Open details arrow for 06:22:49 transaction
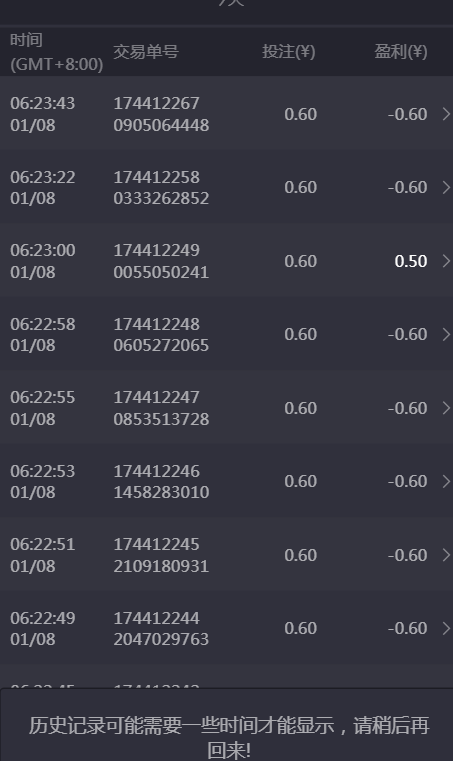This screenshot has width=453, height=761. [x=446, y=629]
